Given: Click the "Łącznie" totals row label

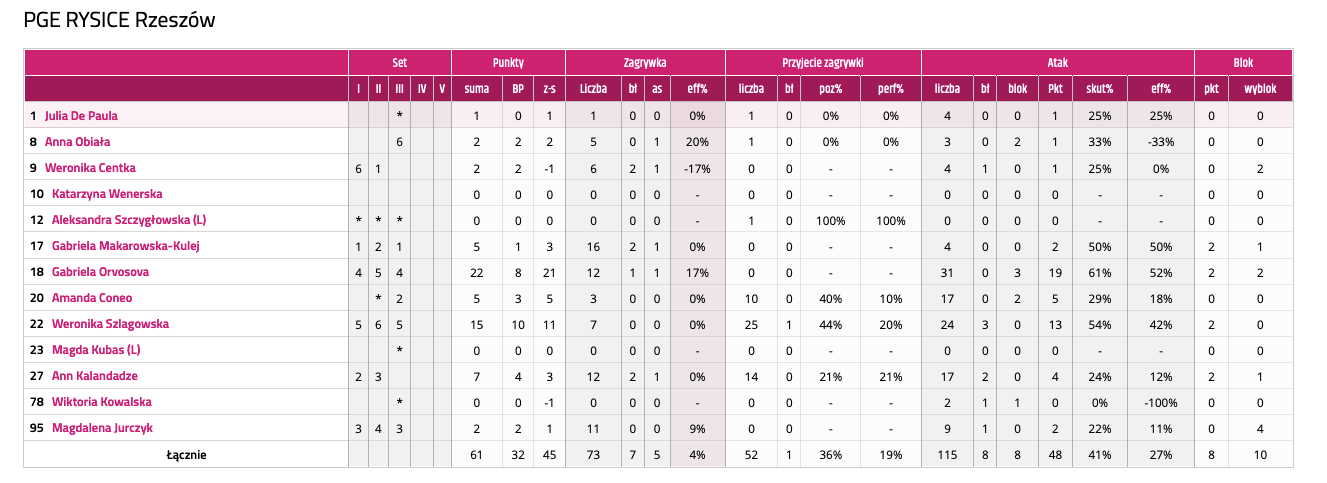Looking at the screenshot, I should pos(186,454).
